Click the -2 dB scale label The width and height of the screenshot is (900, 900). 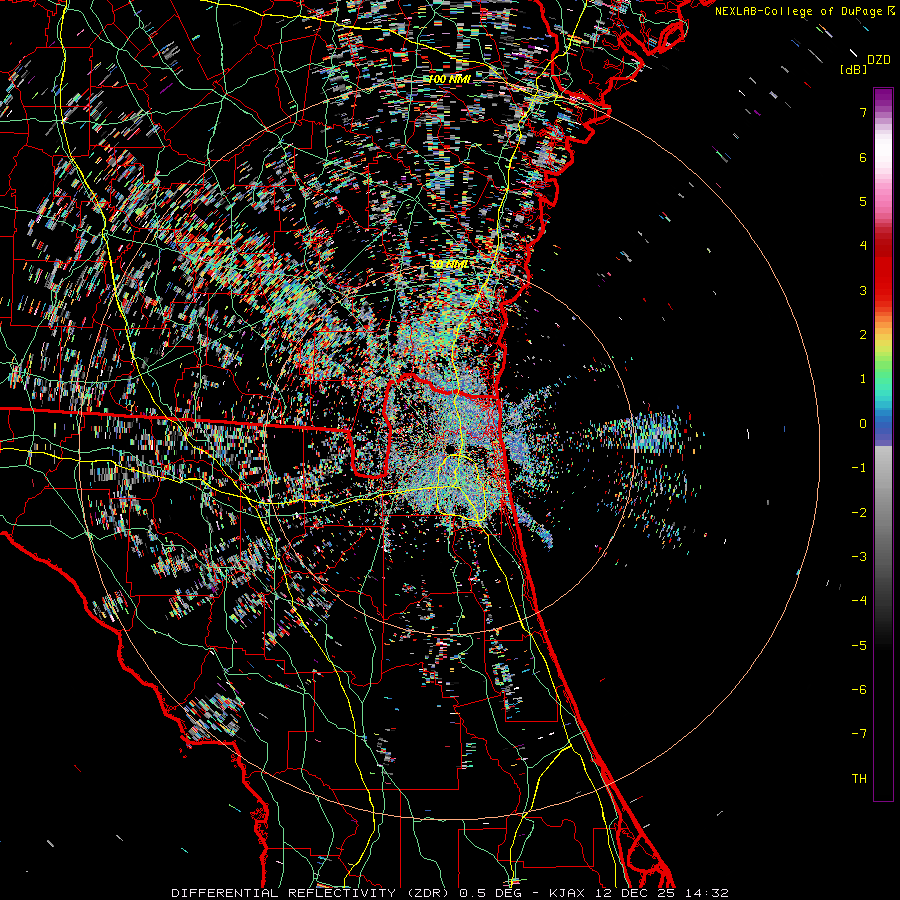859,513
